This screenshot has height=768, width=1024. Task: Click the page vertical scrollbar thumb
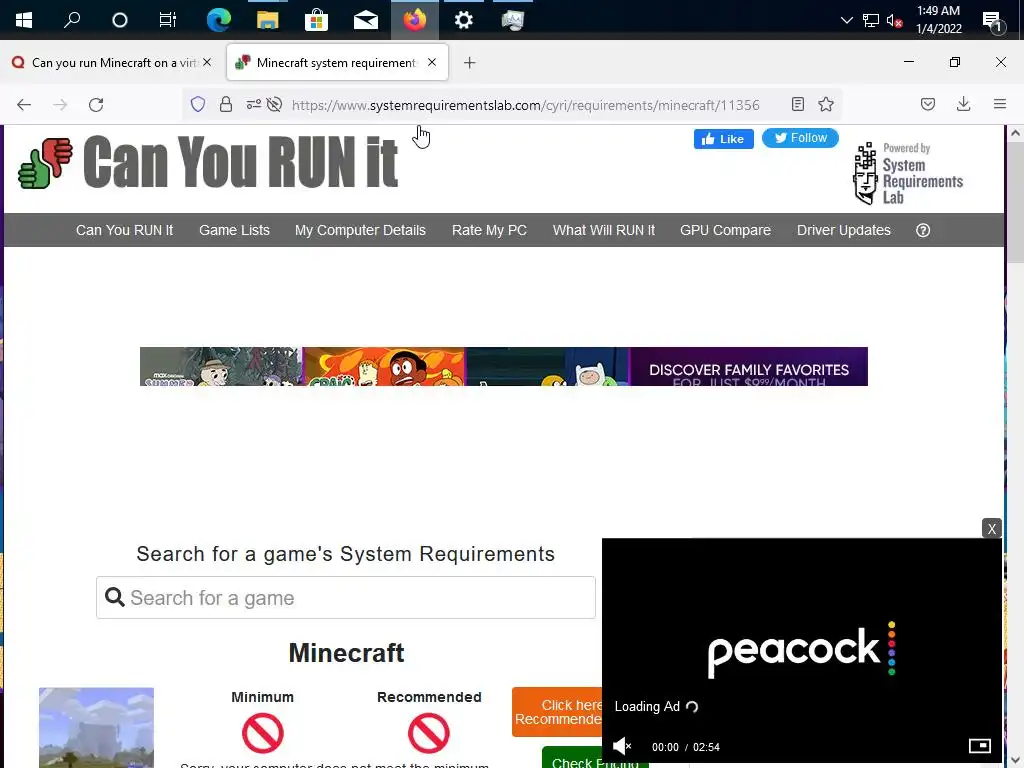coord(1015,202)
